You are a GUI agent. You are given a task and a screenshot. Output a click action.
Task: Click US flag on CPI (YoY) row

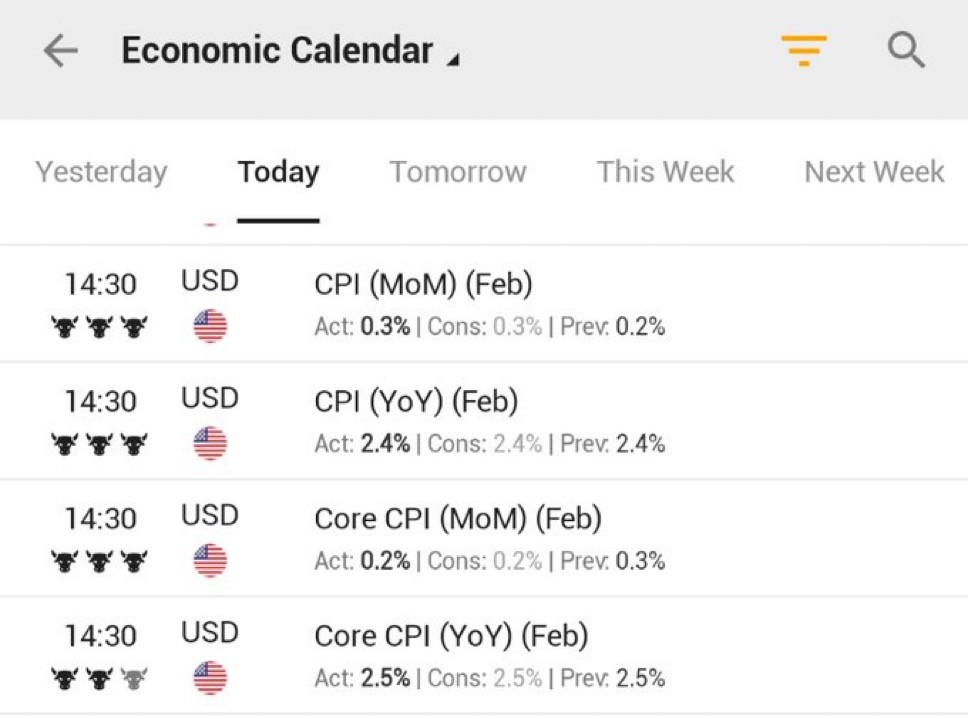tap(210, 443)
